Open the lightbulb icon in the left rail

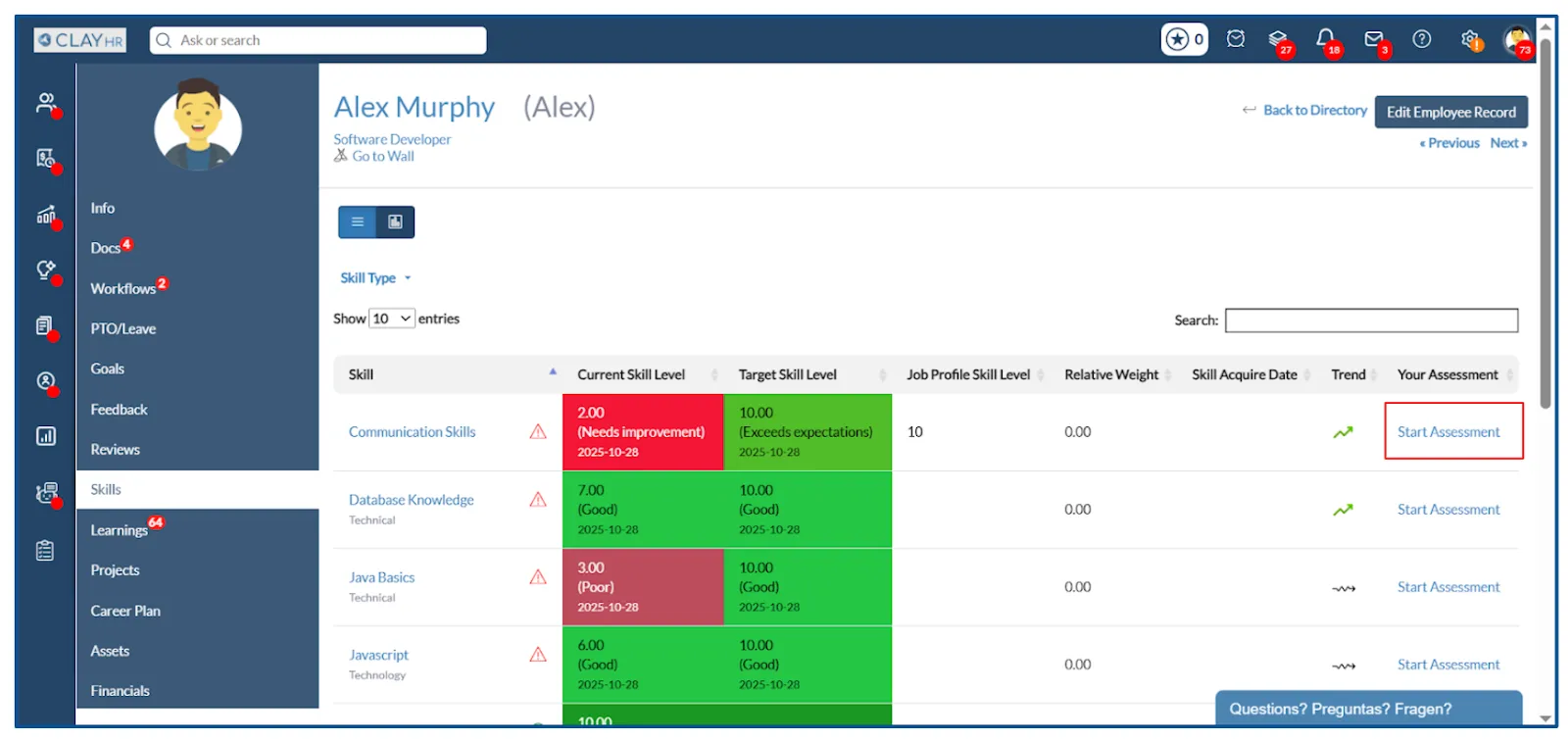(45, 270)
